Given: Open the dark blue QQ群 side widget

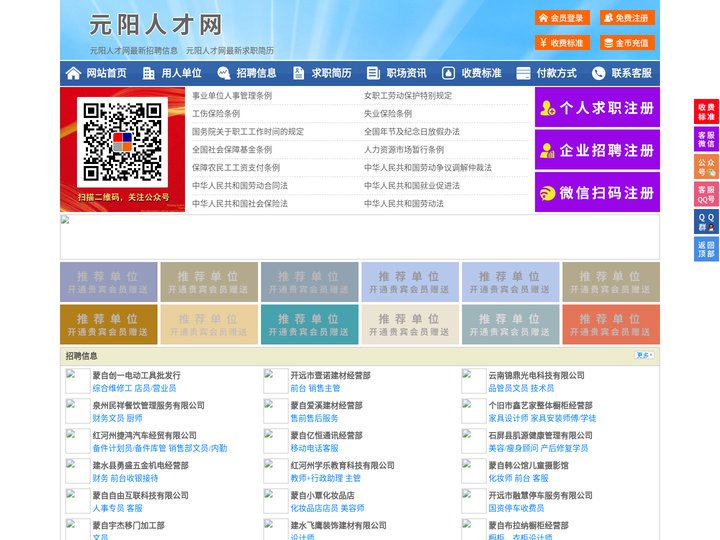Looking at the screenshot, I should pos(706,222).
